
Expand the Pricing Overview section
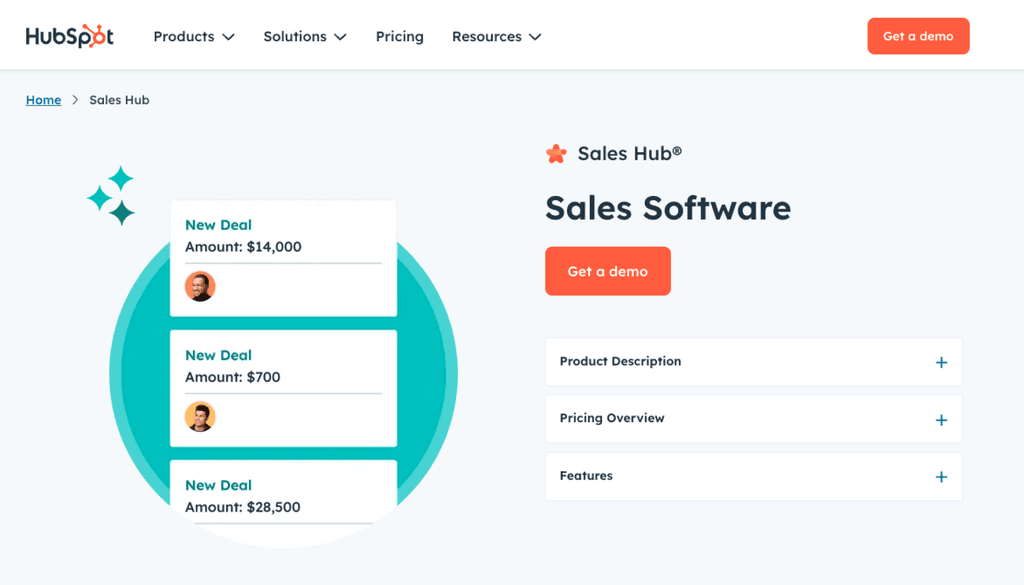click(x=752, y=419)
